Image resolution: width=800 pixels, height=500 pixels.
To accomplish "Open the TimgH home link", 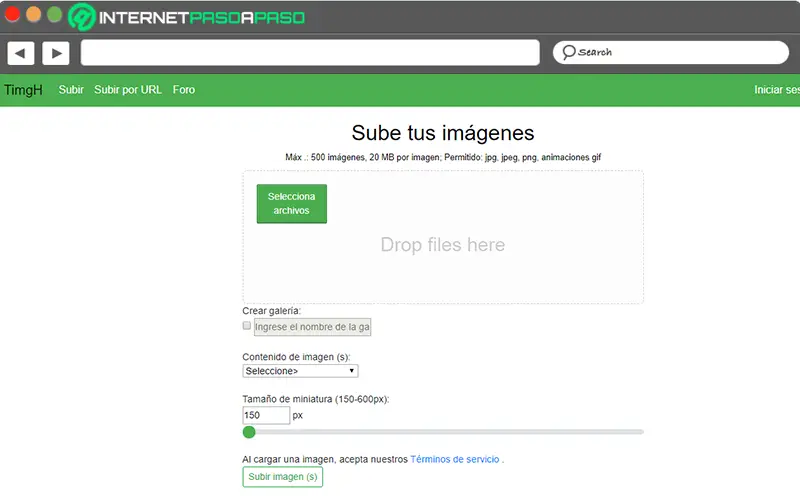I will pyautogui.click(x=23, y=90).
